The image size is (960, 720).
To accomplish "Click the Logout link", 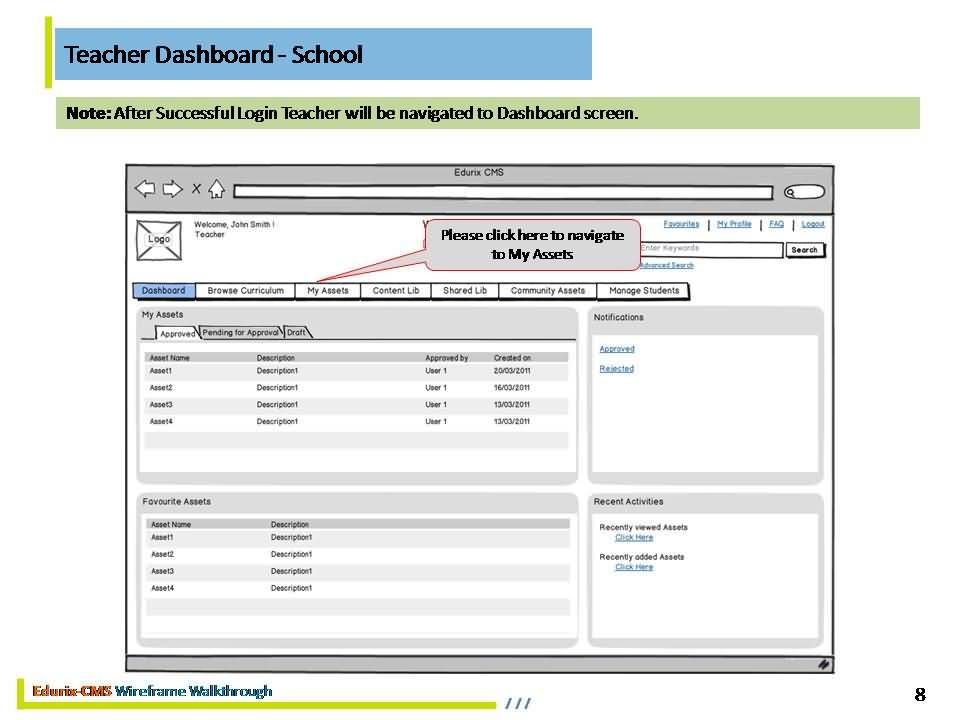I will 813,224.
